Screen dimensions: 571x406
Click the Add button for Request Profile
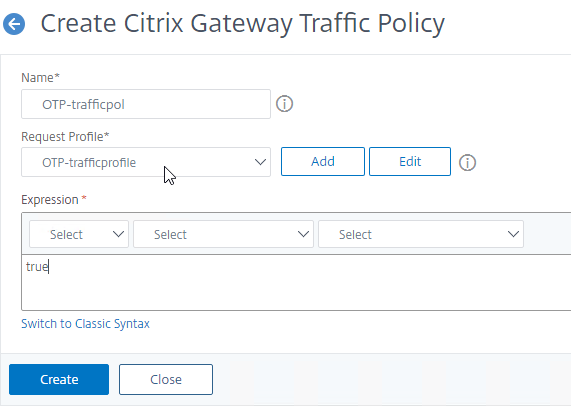point(323,161)
